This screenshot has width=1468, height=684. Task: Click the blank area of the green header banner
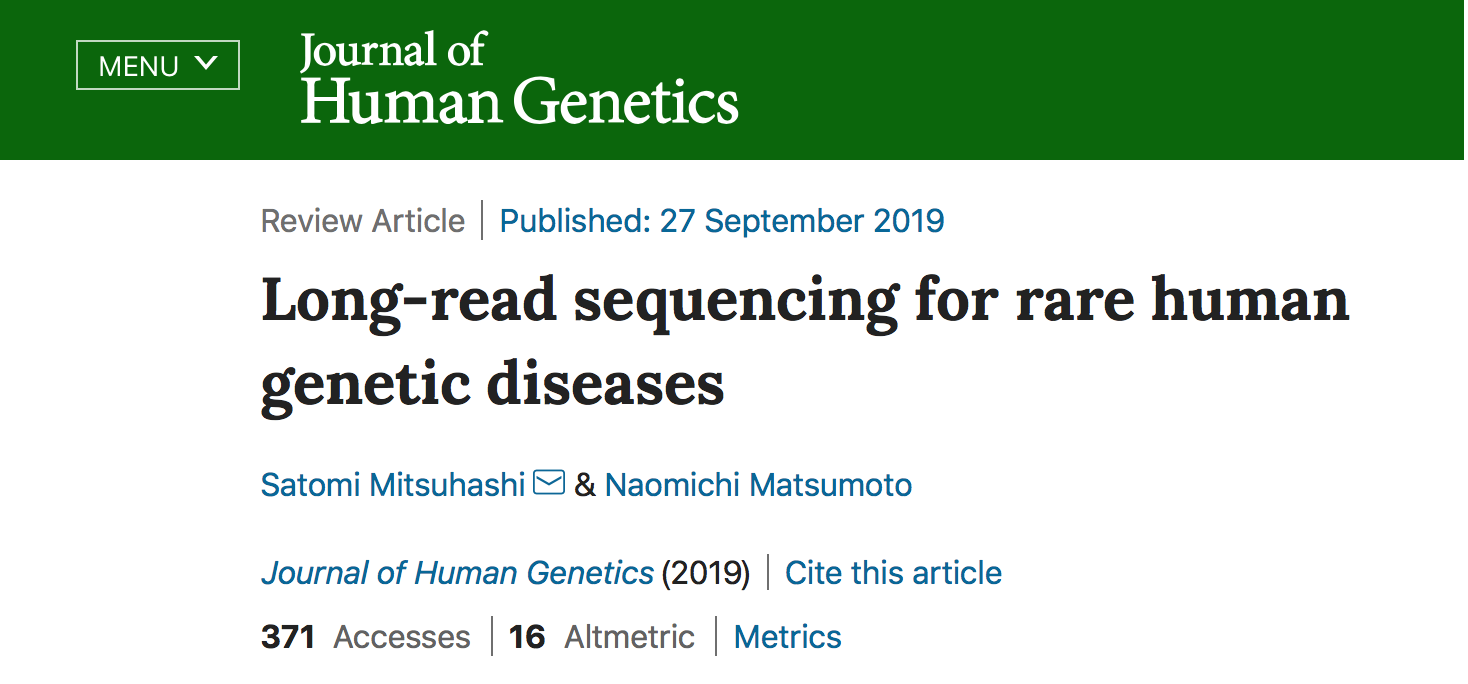point(1100,80)
